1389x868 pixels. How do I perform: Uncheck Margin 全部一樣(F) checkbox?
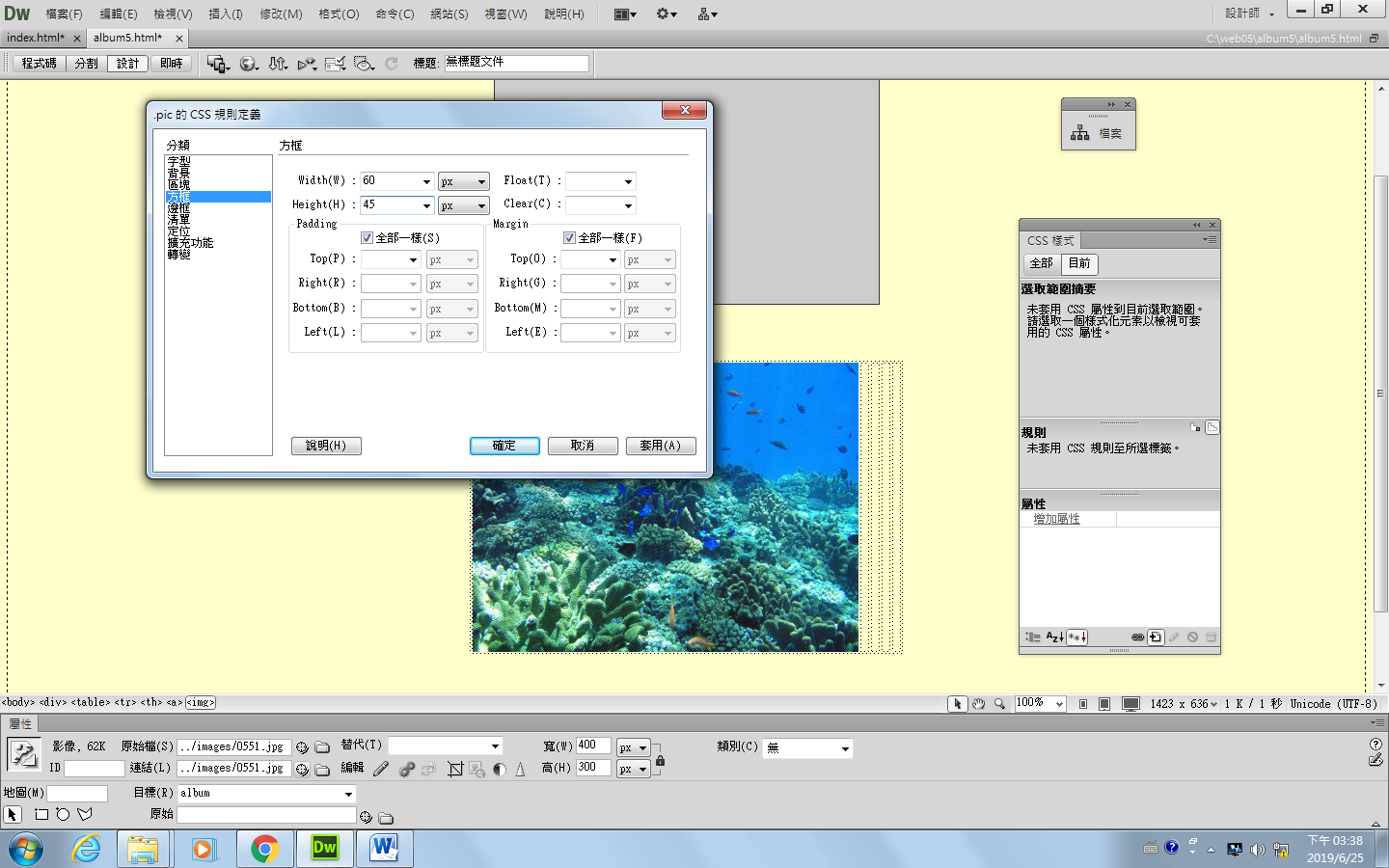570,238
